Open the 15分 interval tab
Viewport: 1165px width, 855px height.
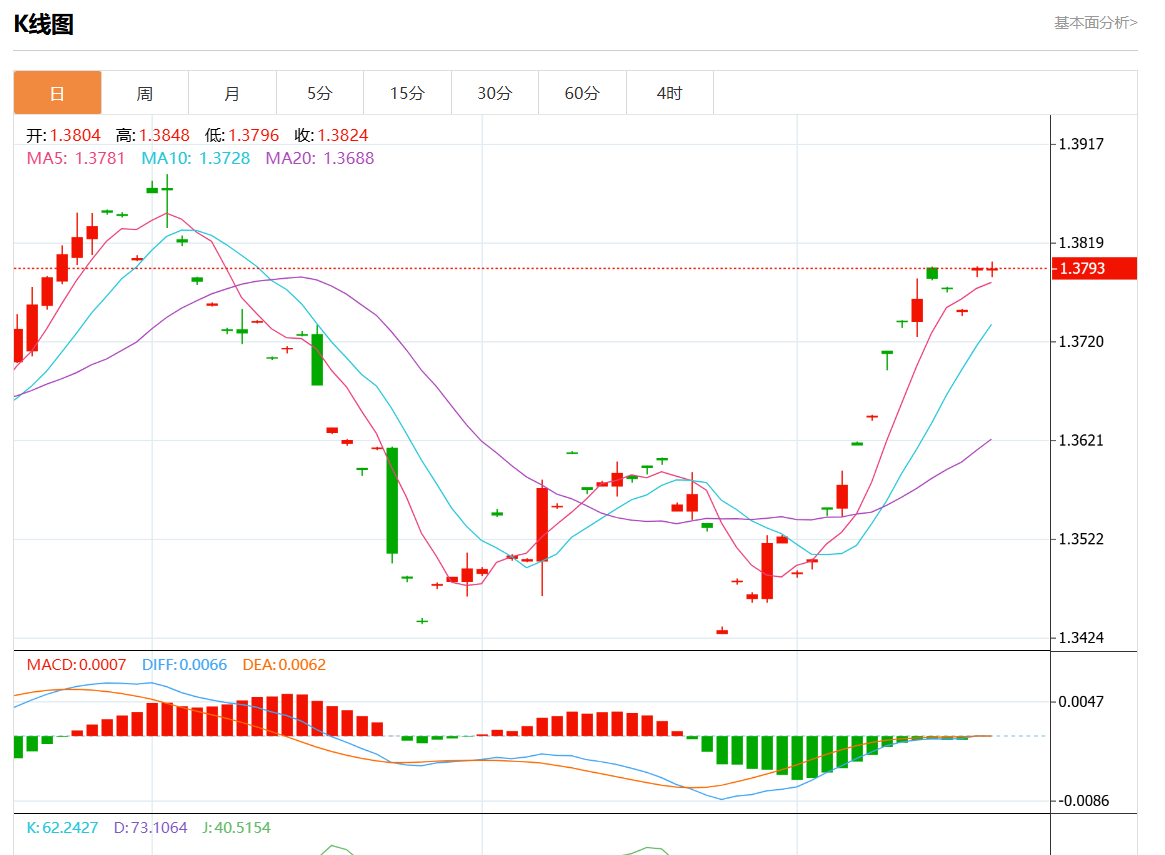pyautogui.click(x=407, y=93)
